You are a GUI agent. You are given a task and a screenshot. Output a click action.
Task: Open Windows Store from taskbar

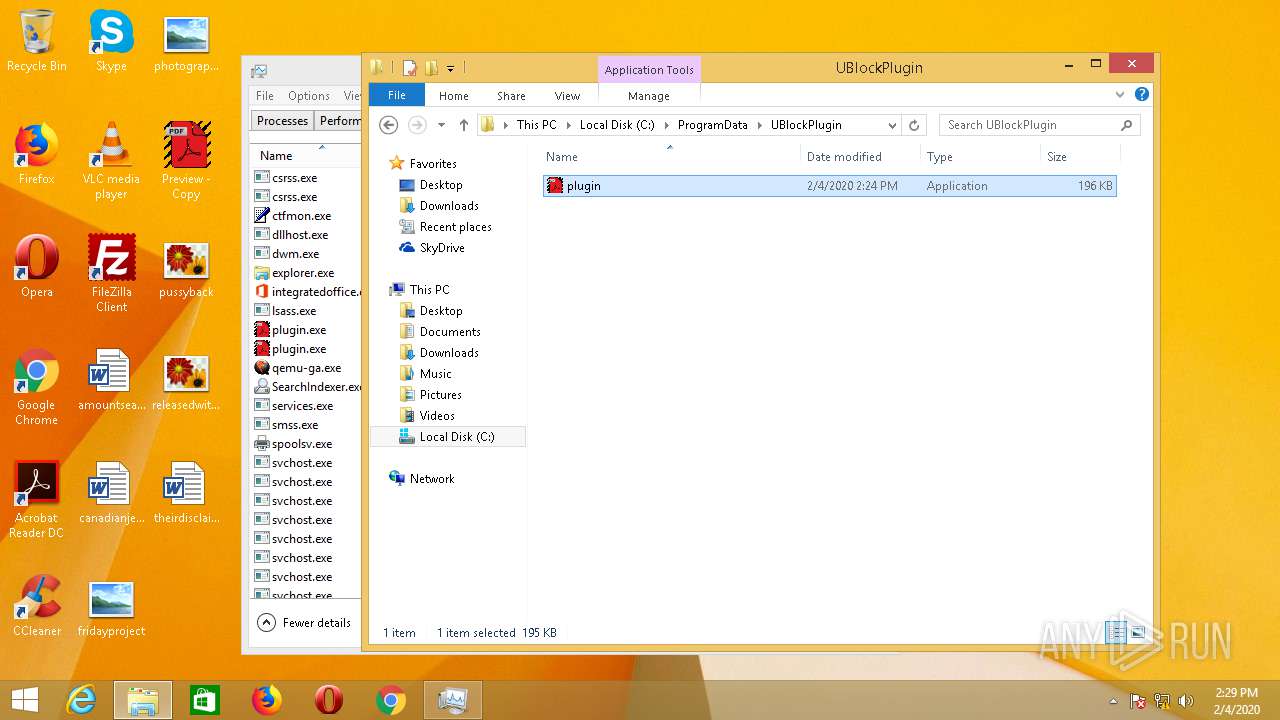205,700
